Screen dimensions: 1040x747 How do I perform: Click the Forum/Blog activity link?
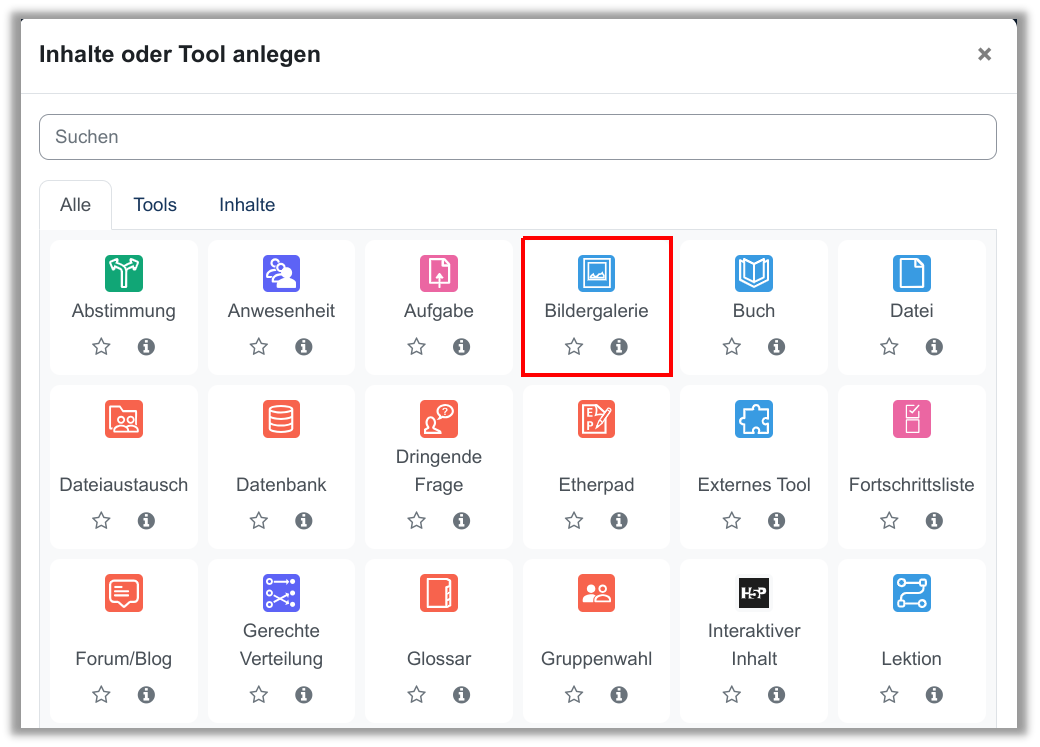tap(124, 659)
